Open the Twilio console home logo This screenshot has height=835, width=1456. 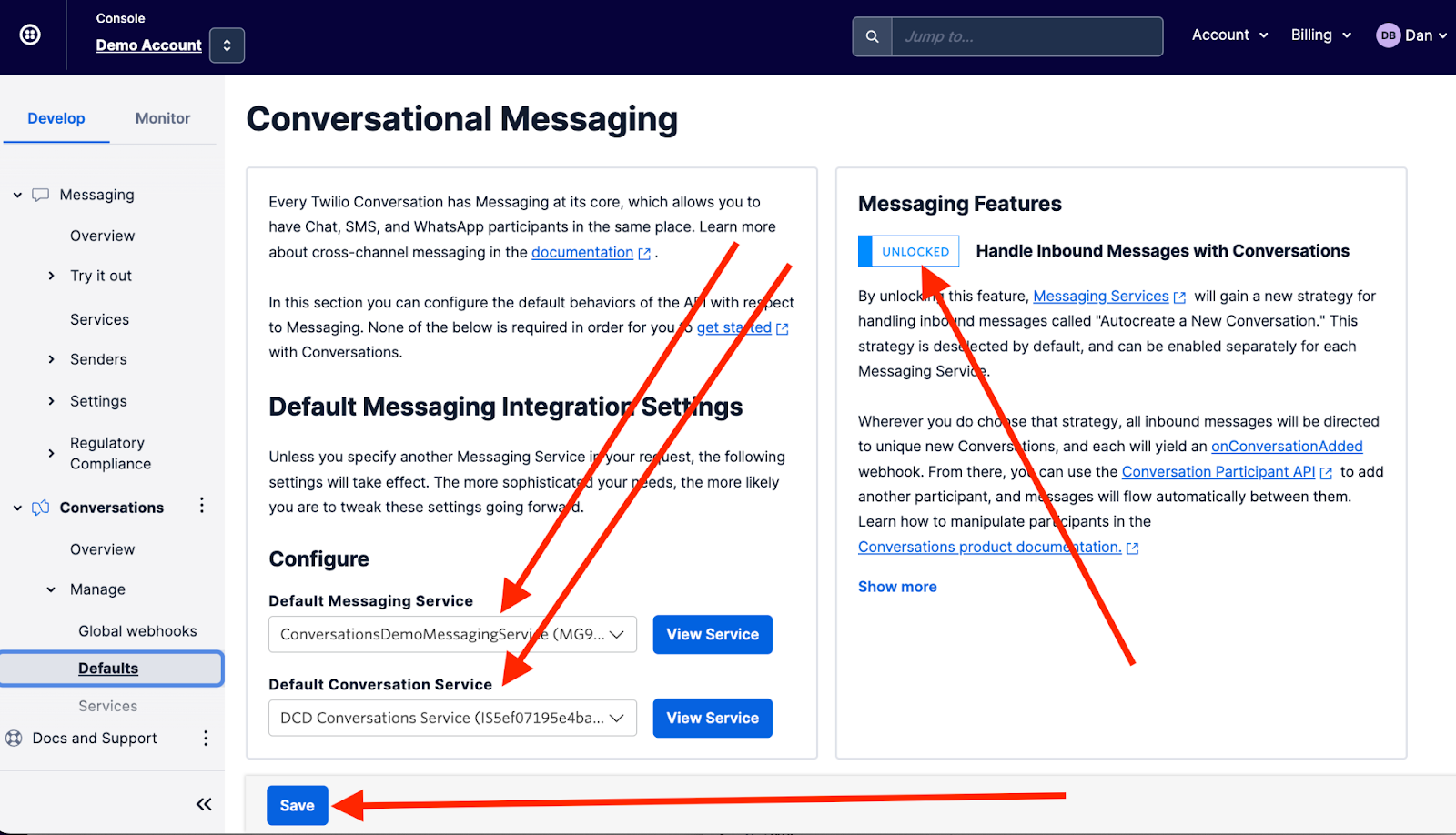30,35
